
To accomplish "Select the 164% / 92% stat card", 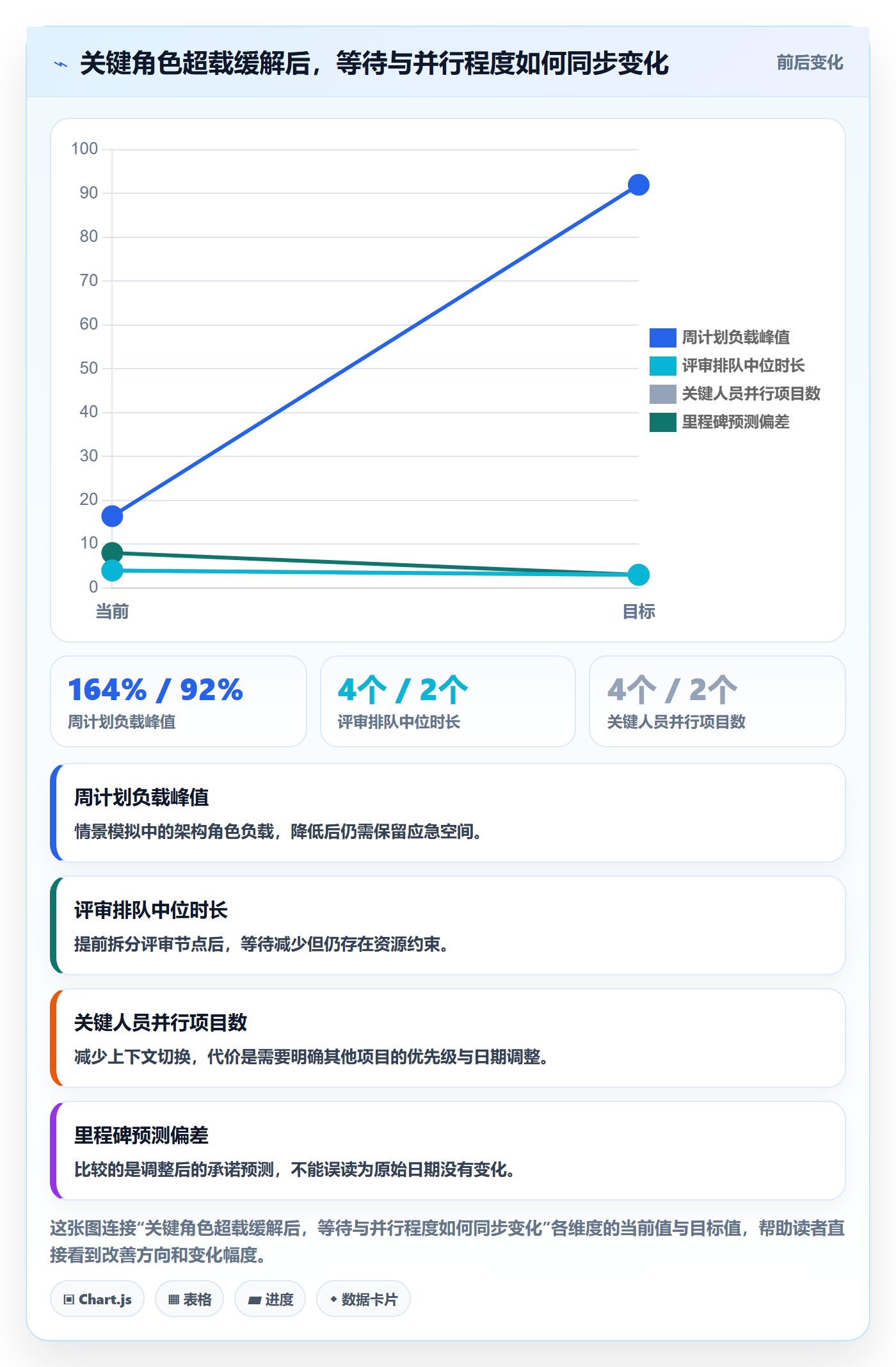I will (x=179, y=701).
